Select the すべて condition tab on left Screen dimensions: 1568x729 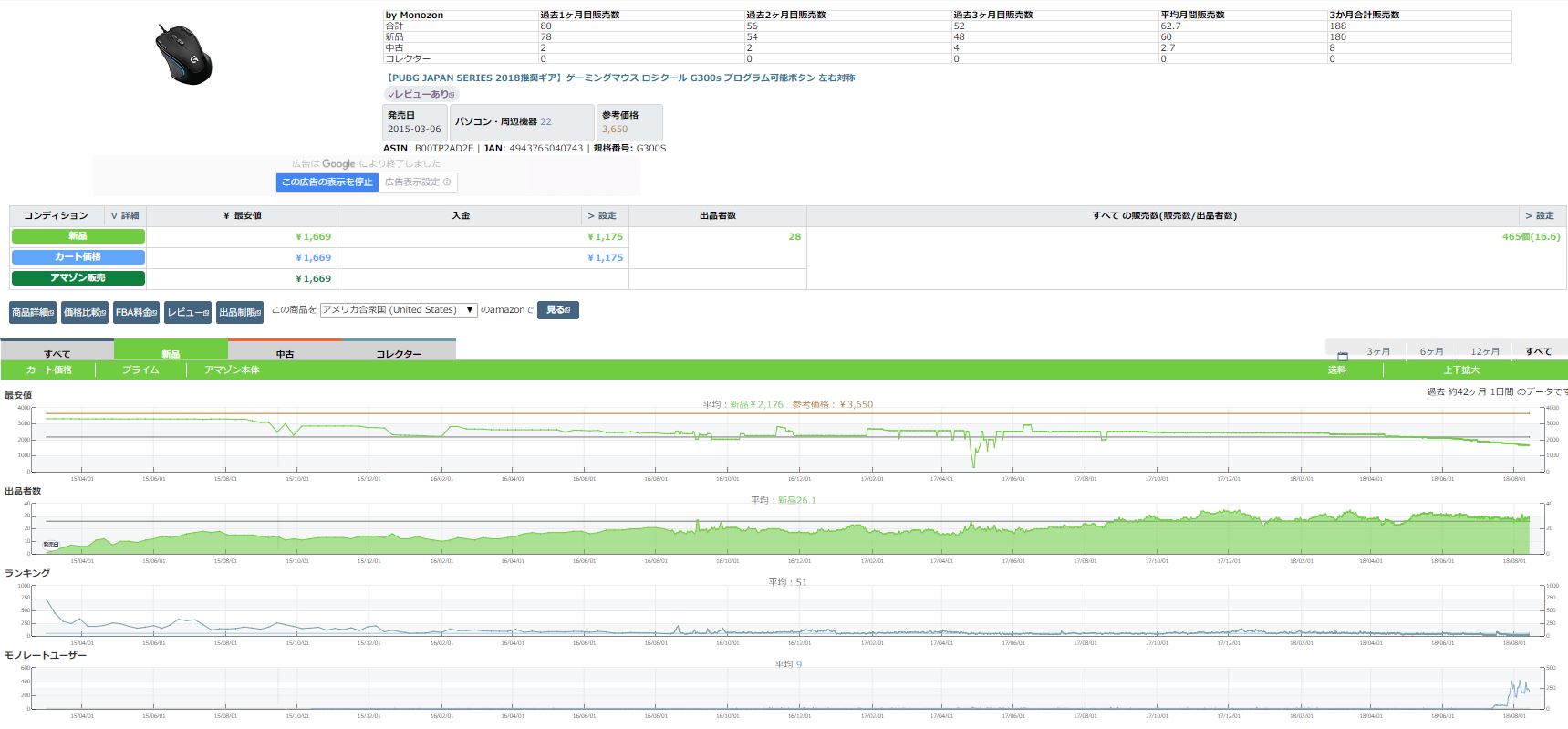[x=57, y=353]
